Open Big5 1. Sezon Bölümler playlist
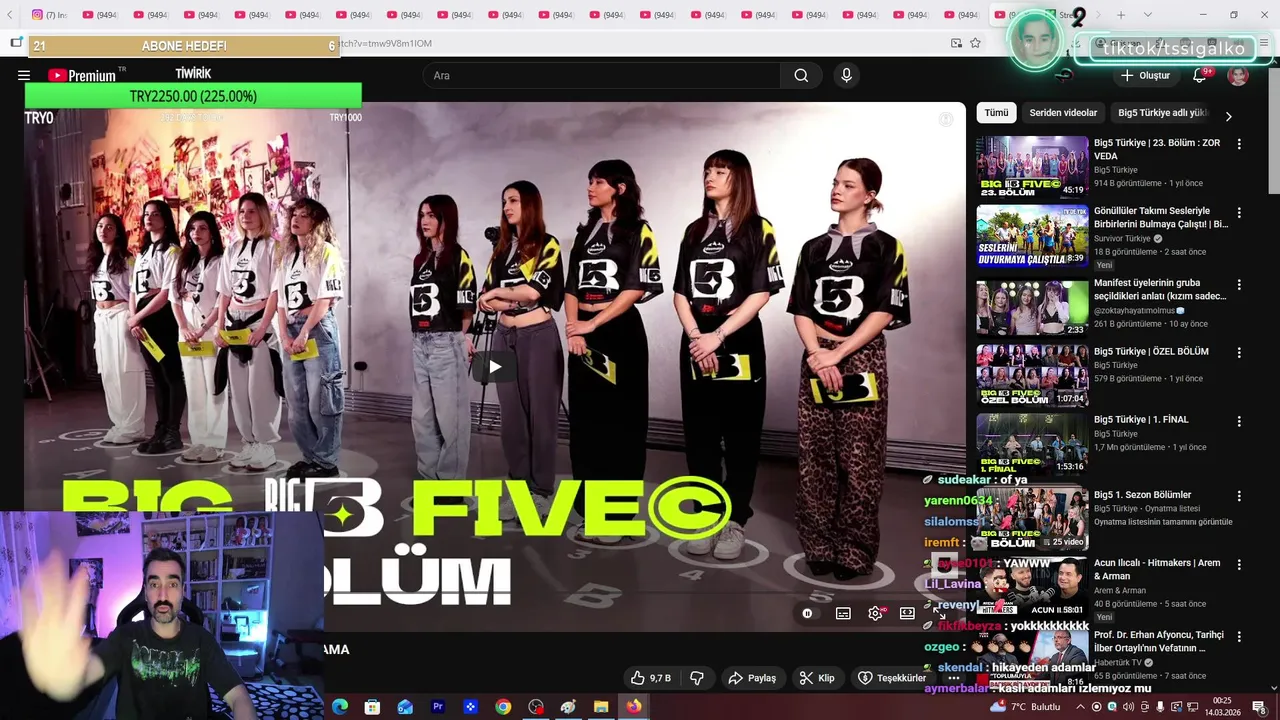The image size is (1280, 720). point(1142,495)
